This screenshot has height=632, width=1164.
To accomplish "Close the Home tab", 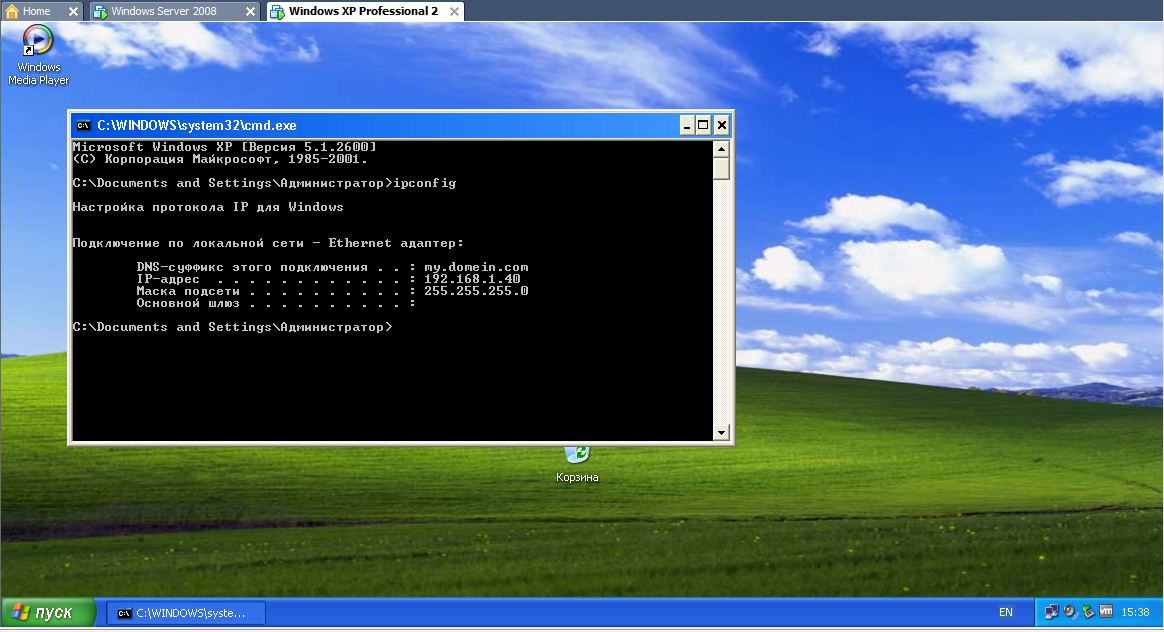I will (73, 11).
